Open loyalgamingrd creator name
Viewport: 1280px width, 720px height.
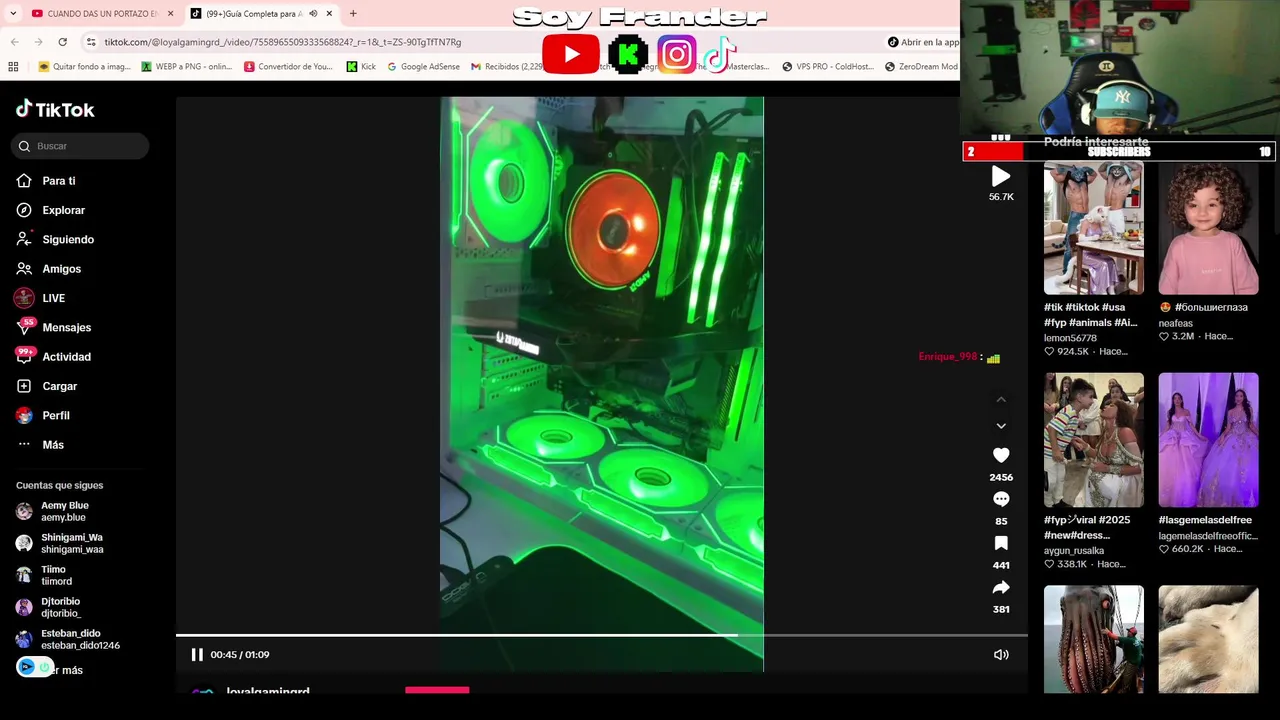click(268, 691)
